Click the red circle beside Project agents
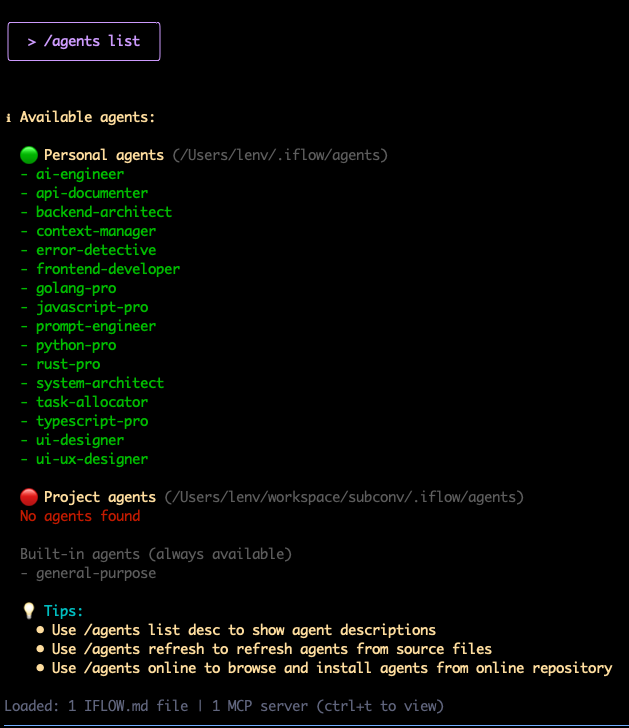This screenshot has height=728, width=629. [x=29, y=497]
